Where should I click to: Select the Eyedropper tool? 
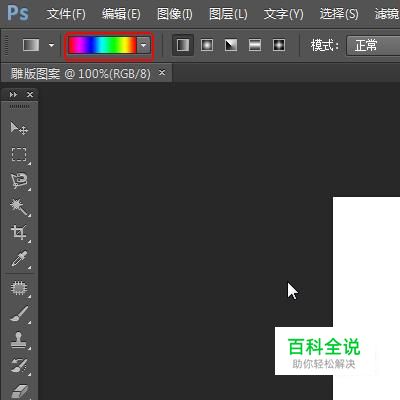pos(19,259)
